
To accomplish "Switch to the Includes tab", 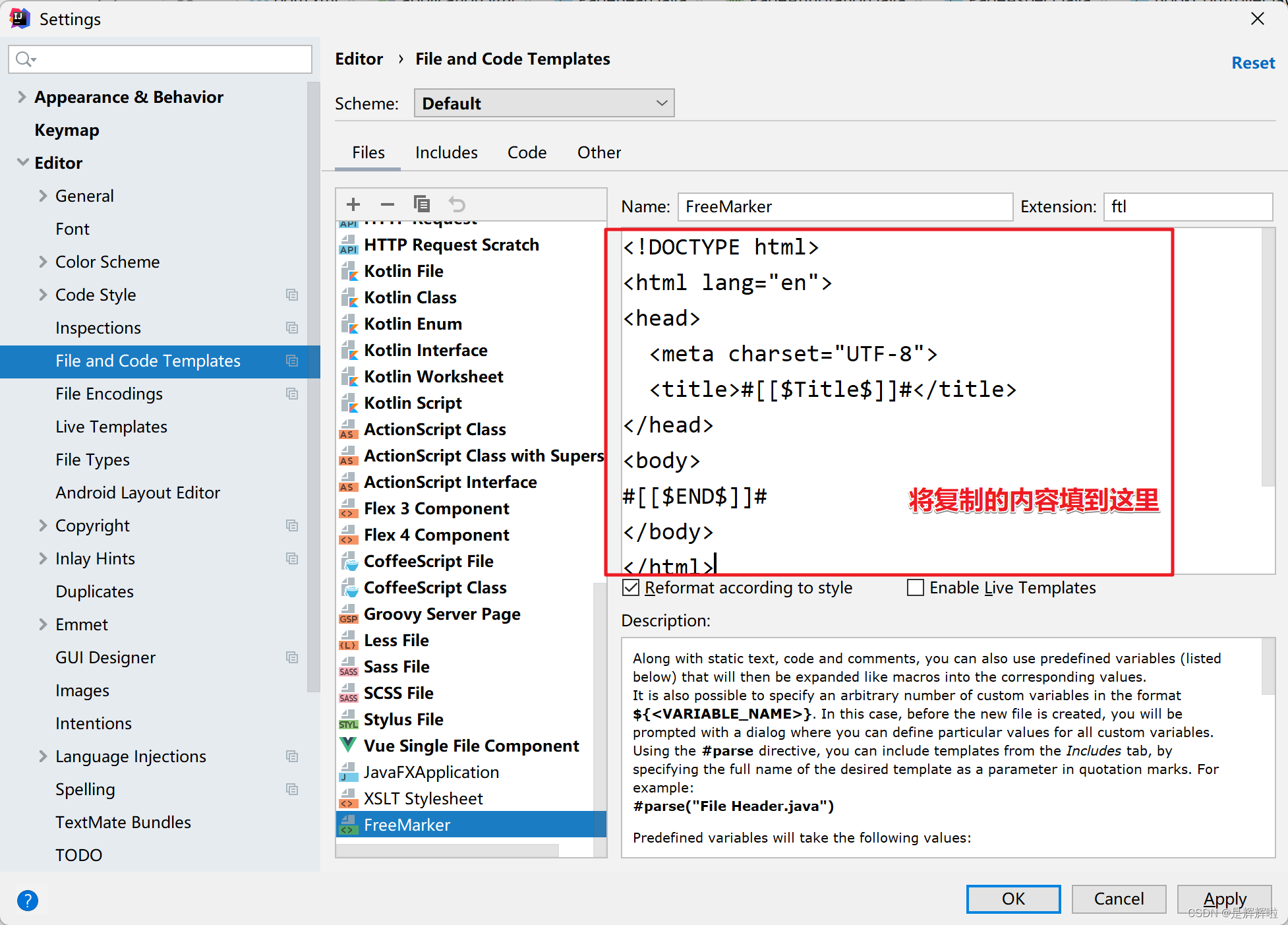I will coord(446,152).
